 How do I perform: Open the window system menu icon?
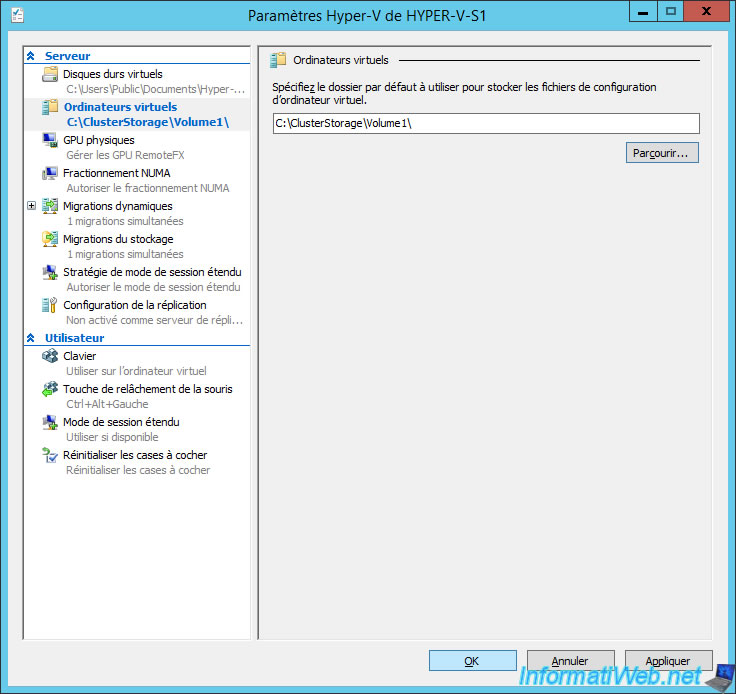(x=17, y=15)
